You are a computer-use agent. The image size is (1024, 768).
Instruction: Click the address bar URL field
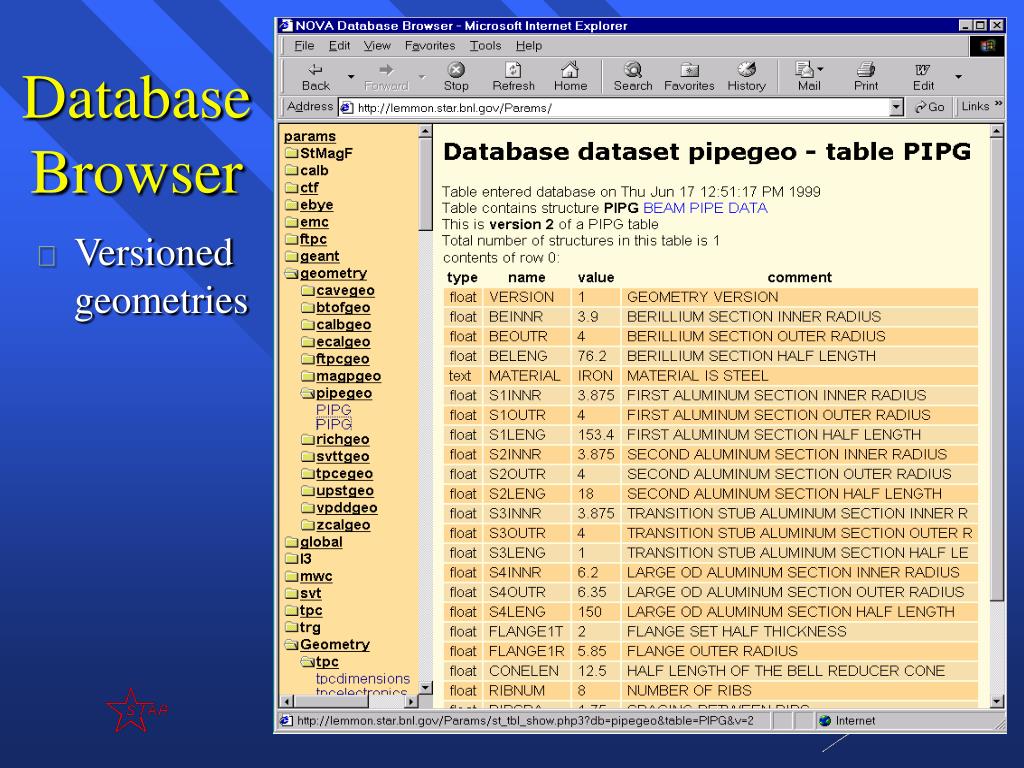[614, 108]
